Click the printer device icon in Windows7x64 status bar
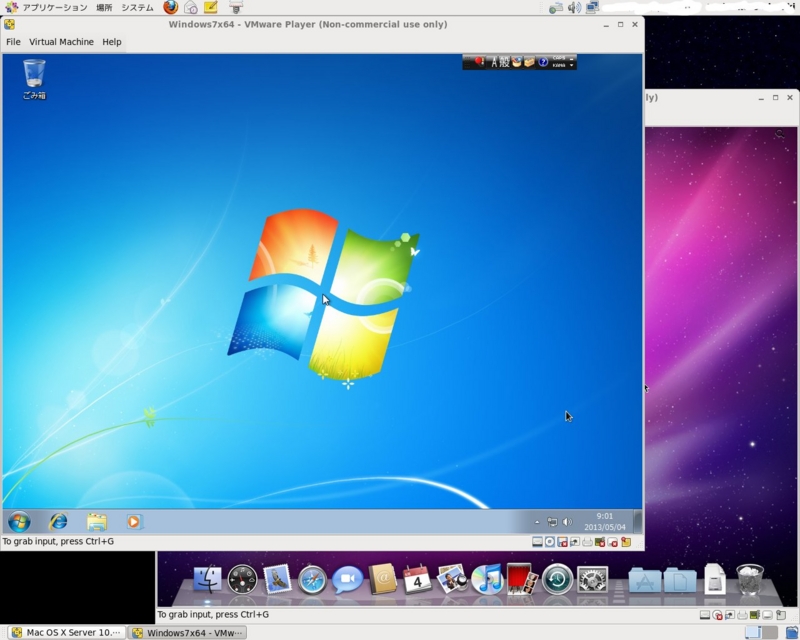This screenshot has width=800, height=640. tap(587, 542)
